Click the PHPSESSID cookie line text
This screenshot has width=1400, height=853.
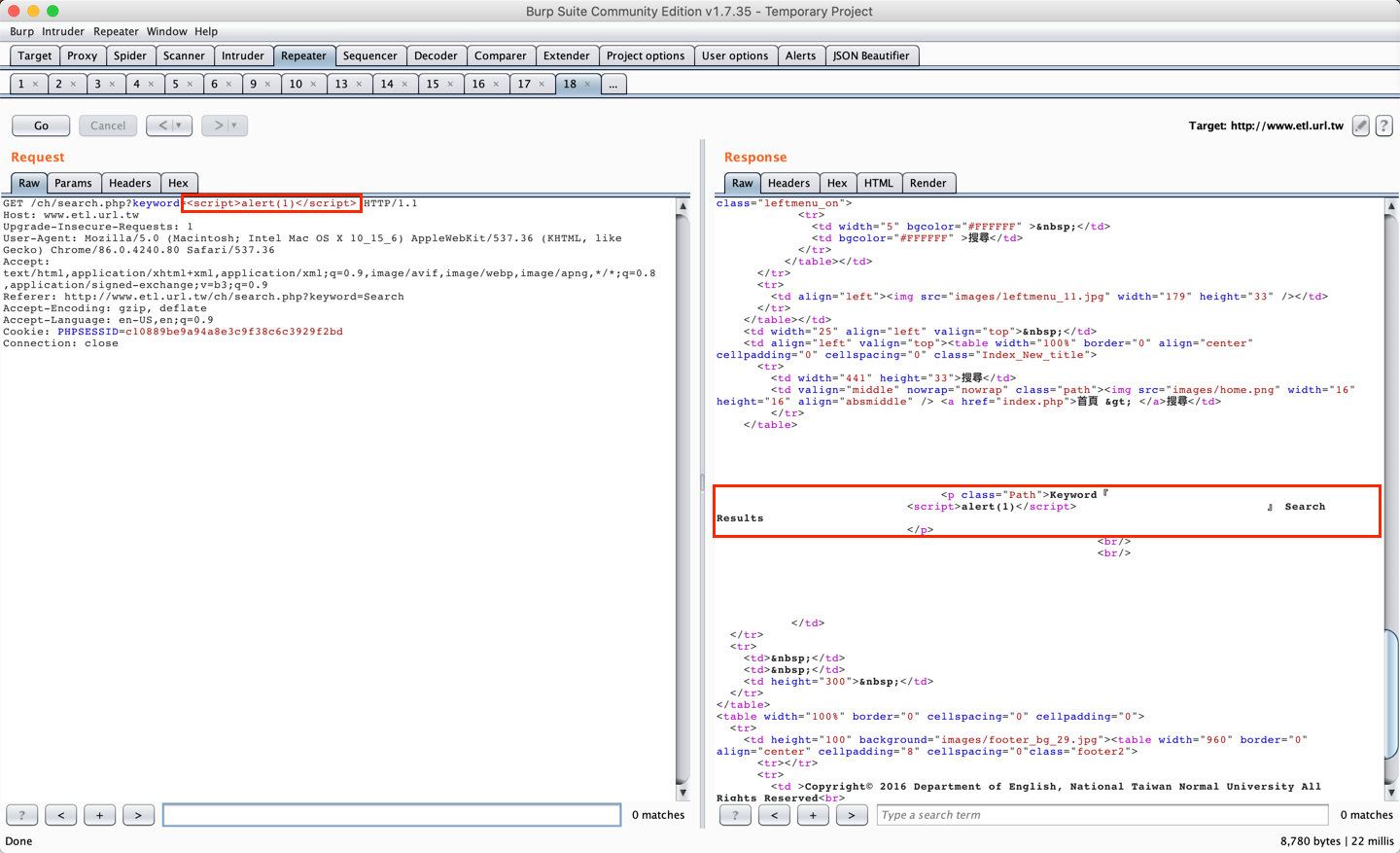[x=173, y=332]
